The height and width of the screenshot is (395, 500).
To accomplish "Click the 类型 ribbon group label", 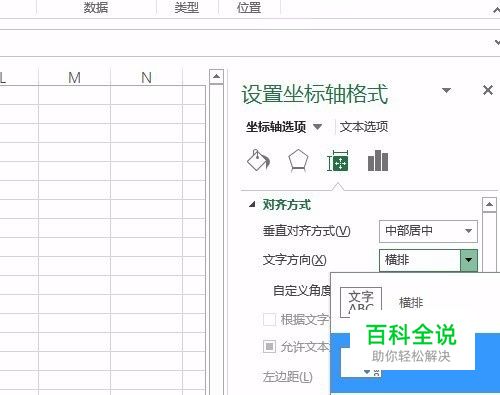I will 187,7.
